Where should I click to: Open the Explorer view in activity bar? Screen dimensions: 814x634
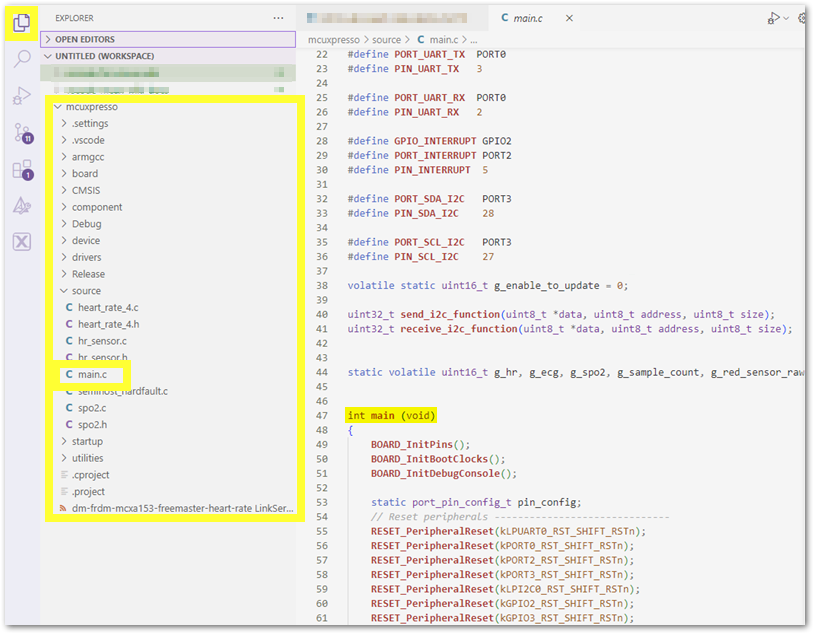[x=21, y=22]
